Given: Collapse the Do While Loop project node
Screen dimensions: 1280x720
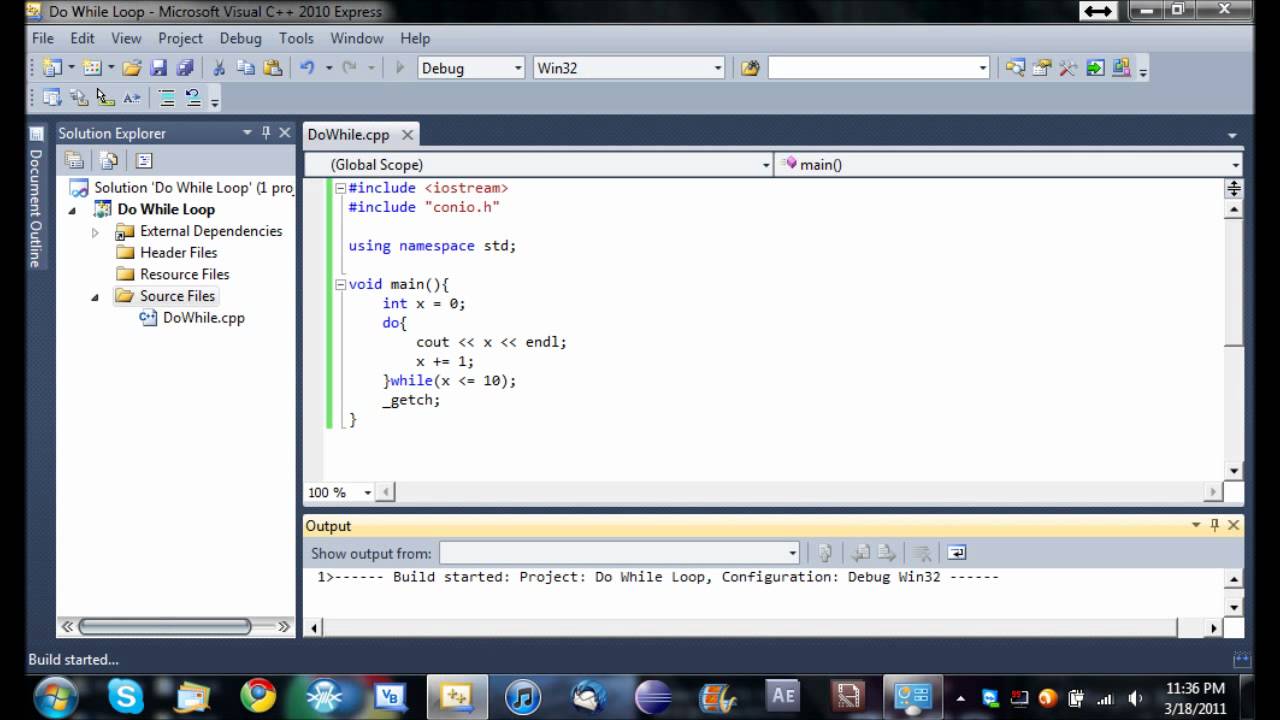Looking at the screenshot, I should pyautogui.click(x=72, y=211).
